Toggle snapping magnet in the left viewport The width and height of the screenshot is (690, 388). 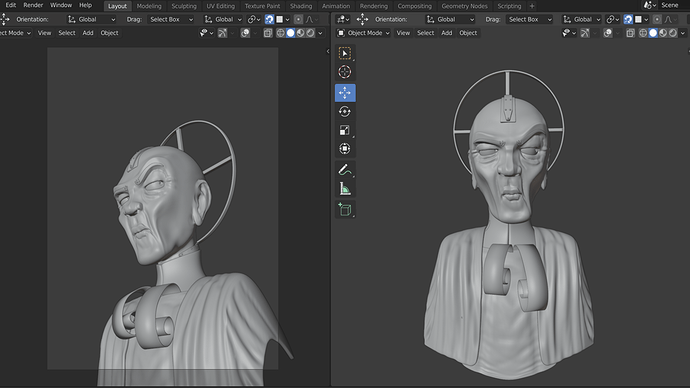269,19
